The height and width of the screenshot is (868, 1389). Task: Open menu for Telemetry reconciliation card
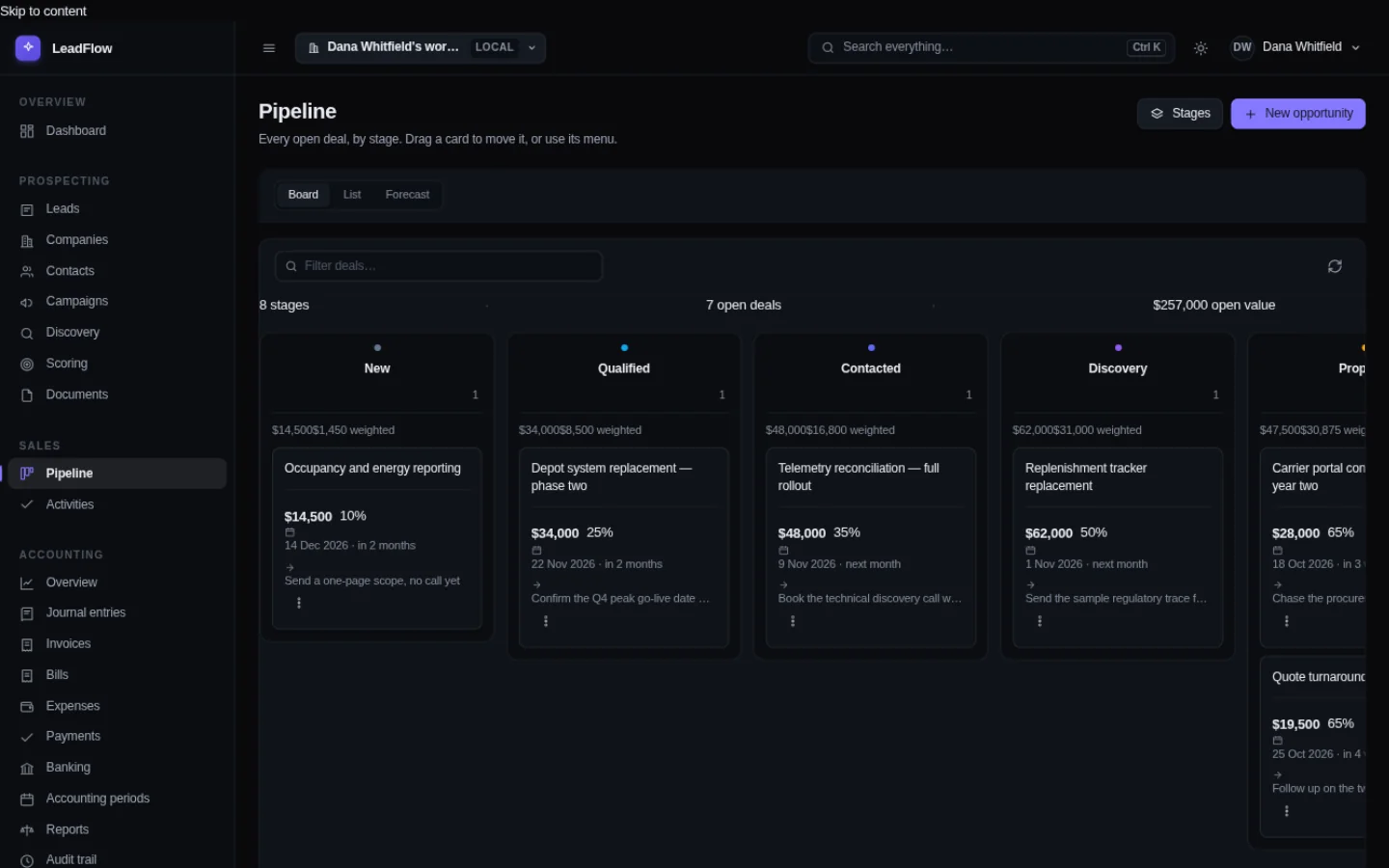point(793,621)
